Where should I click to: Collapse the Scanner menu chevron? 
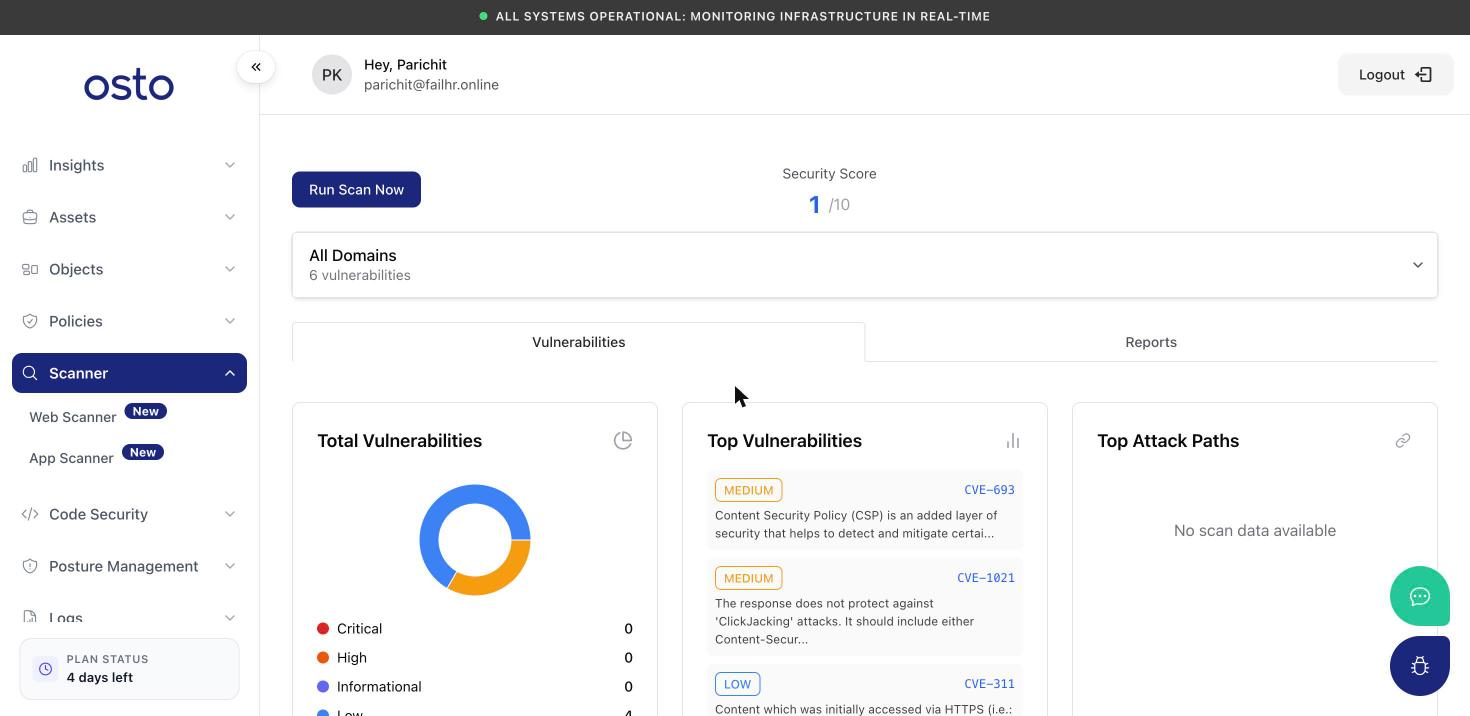pos(230,373)
